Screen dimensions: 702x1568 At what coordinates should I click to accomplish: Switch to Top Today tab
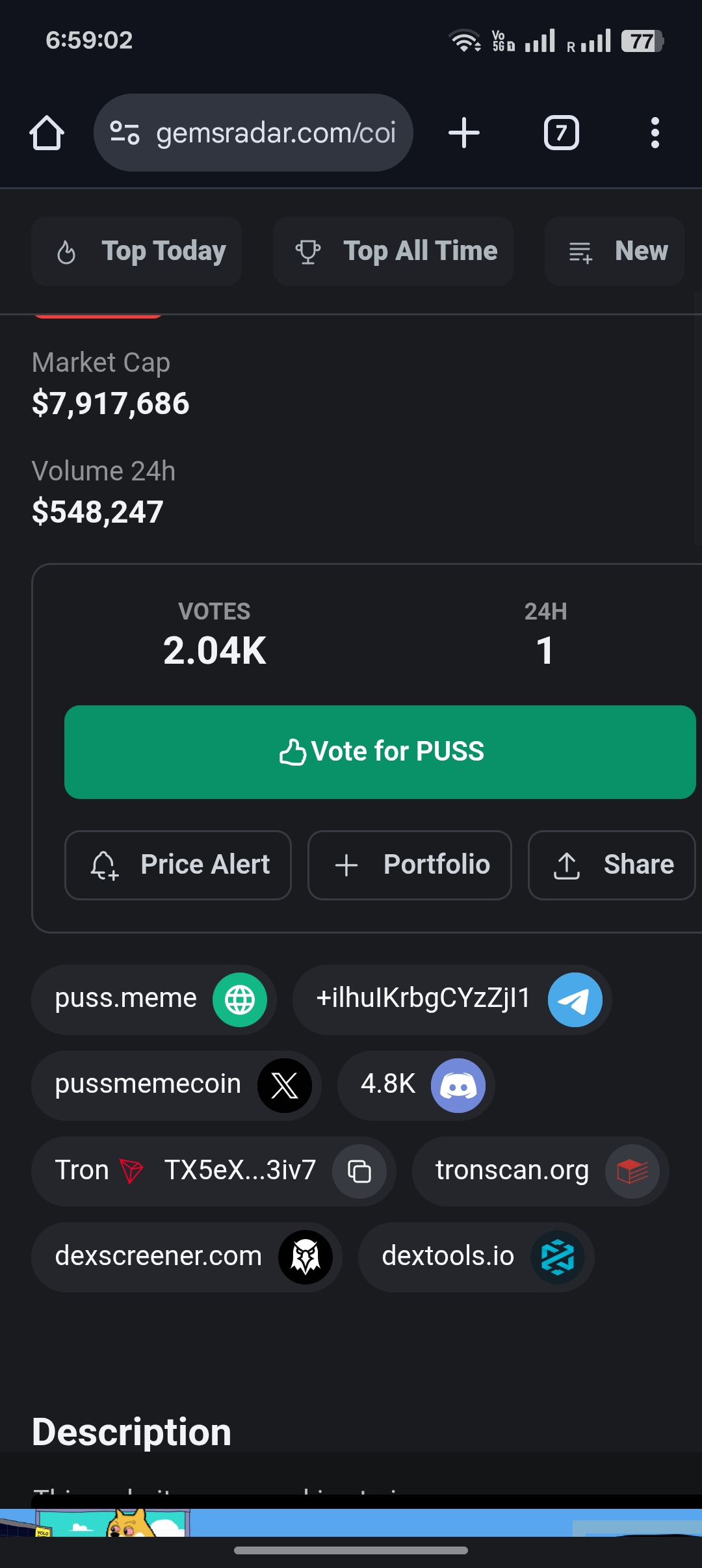coord(136,252)
